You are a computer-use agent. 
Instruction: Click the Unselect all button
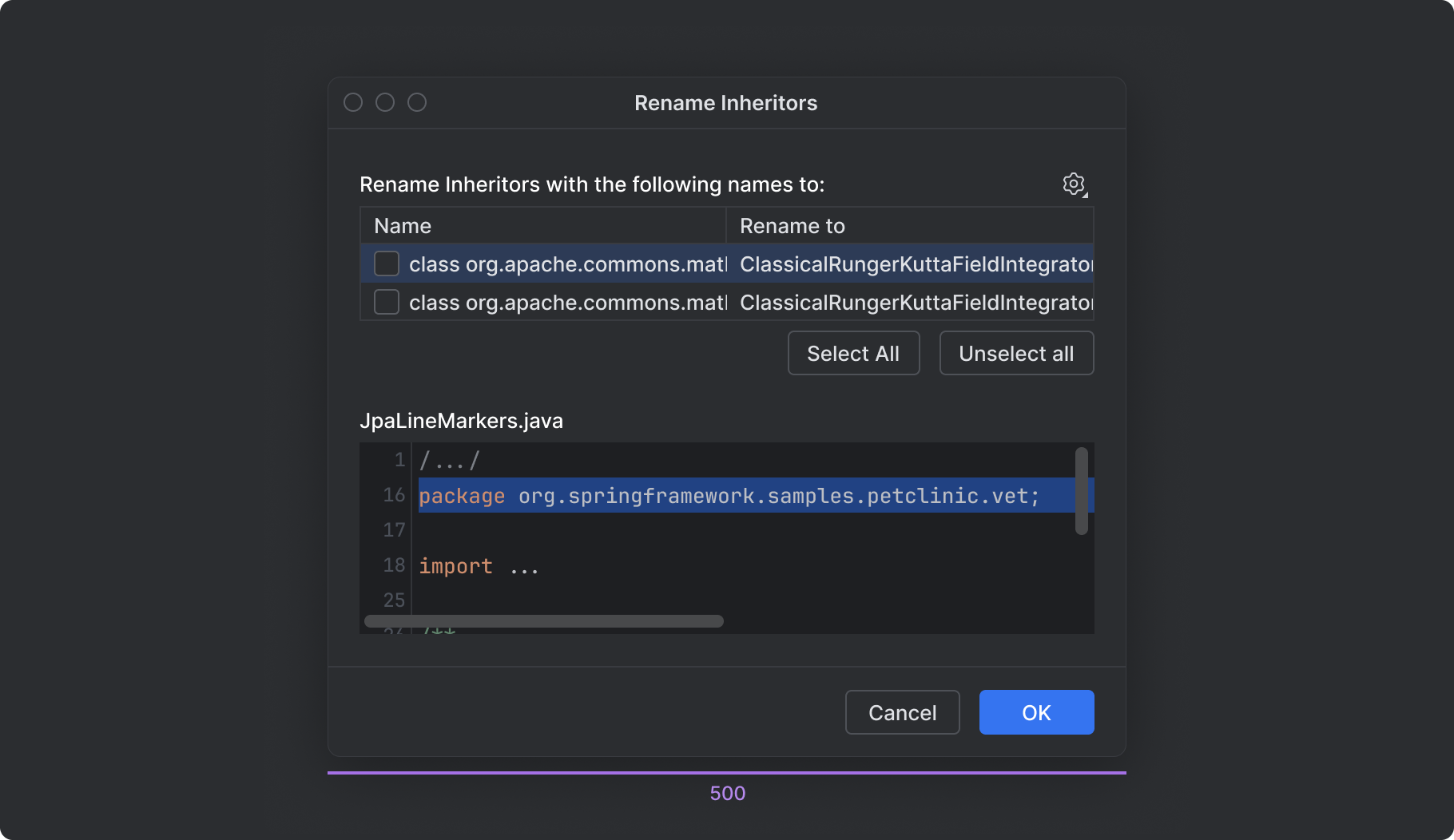click(1016, 352)
